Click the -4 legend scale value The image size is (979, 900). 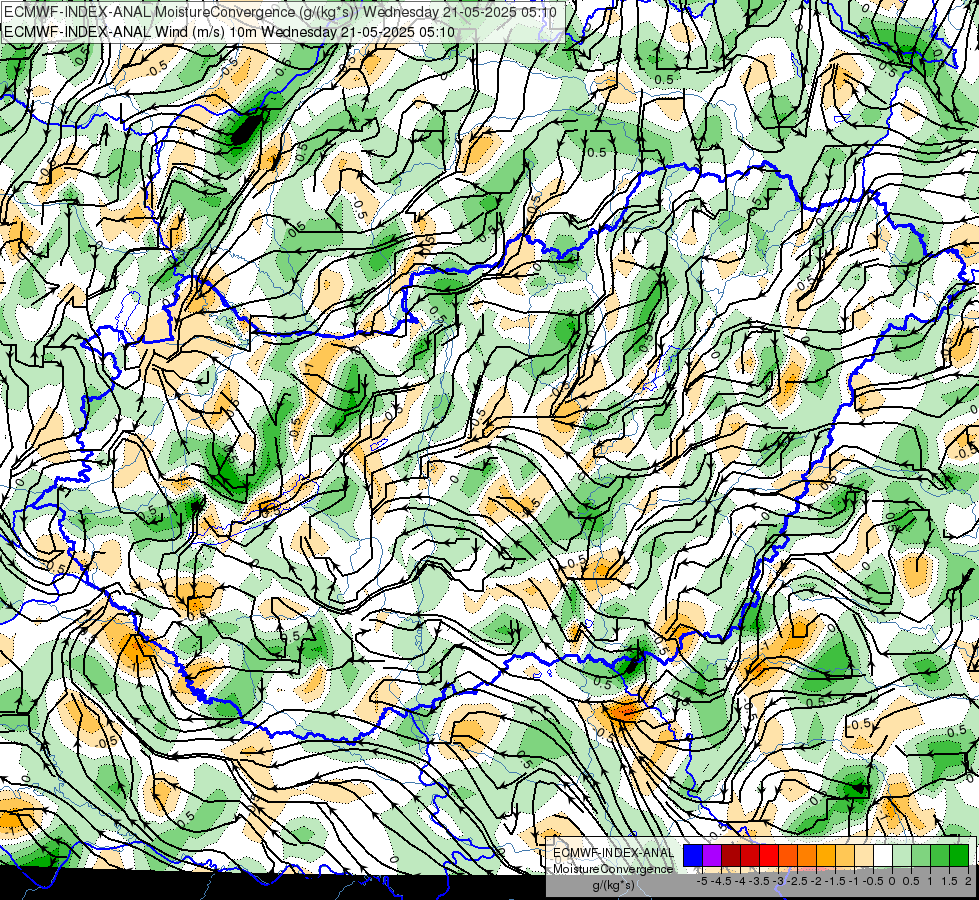741,881
